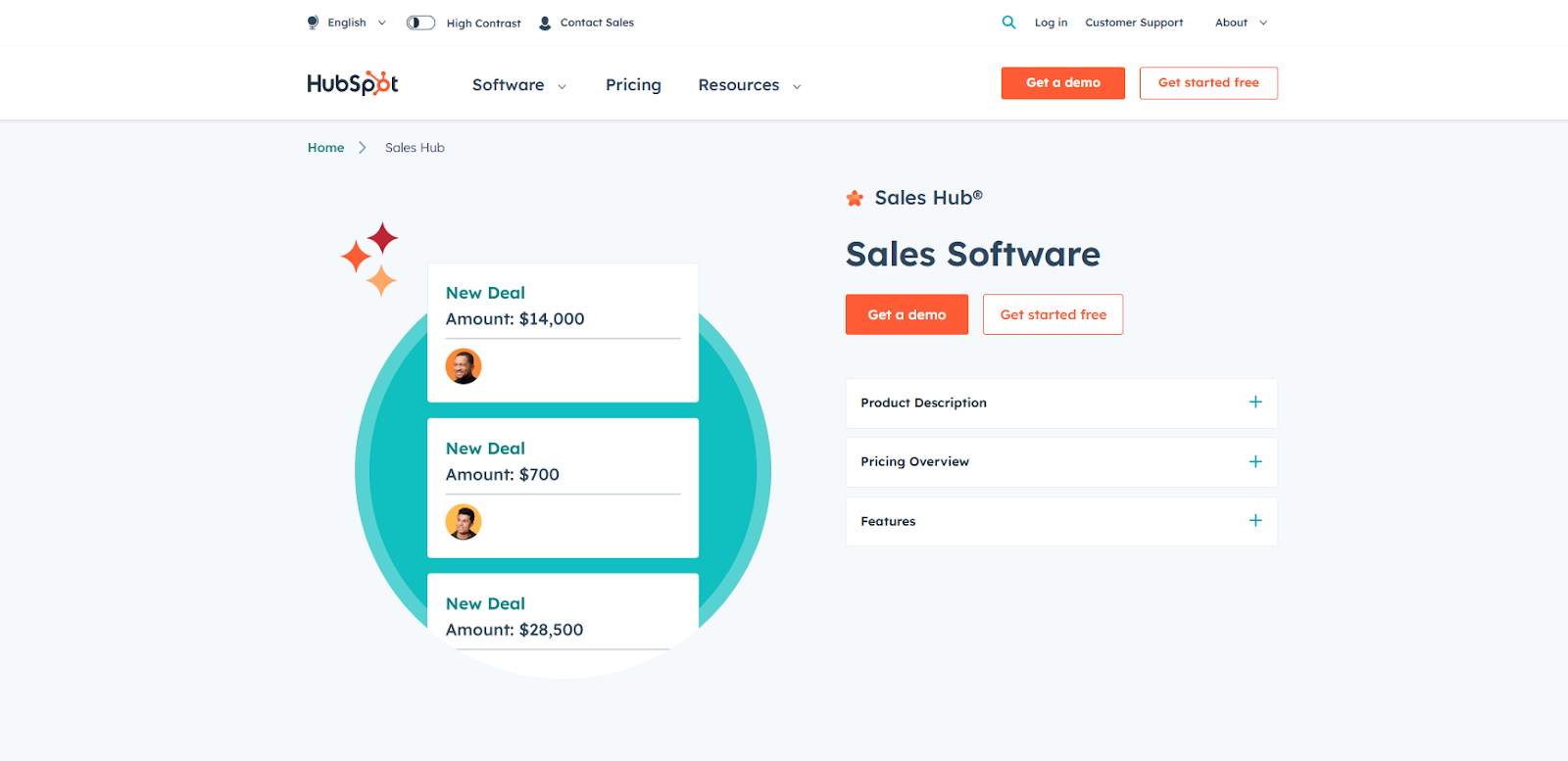The image size is (1568, 761).
Task: Click the orange Sales Hub icon
Action: point(855,198)
